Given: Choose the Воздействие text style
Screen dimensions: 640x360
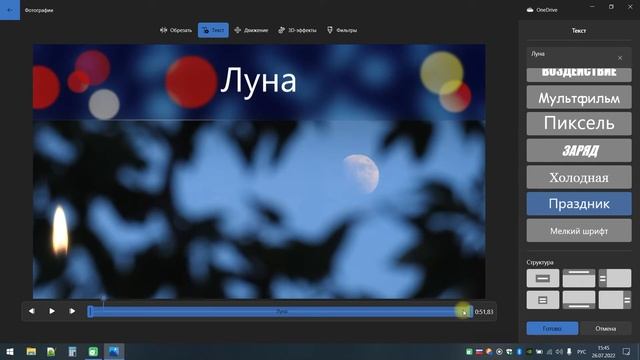Looking at the screenshot, I should [579, 75].
